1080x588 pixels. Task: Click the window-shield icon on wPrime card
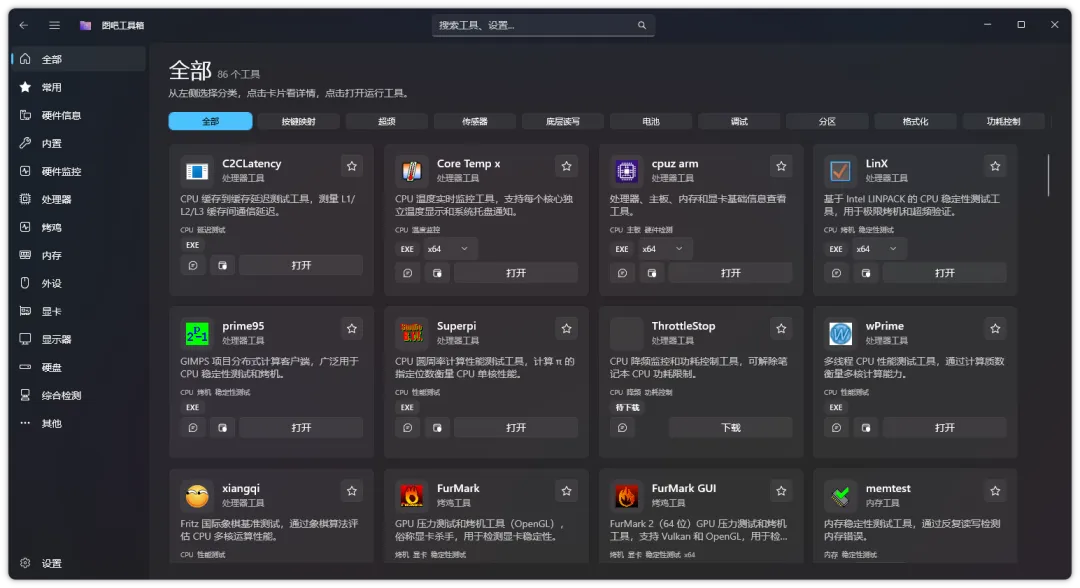(866, 428)
